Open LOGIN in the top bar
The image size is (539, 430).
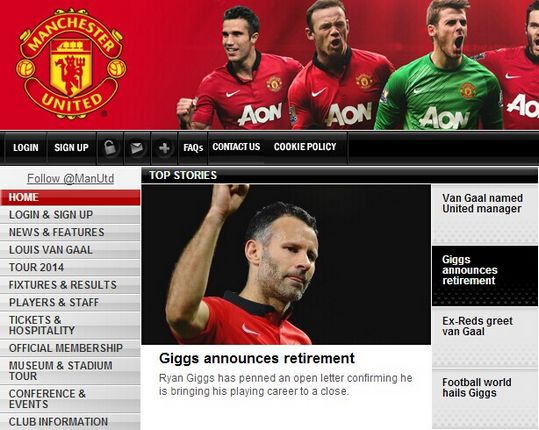[26, 148]
